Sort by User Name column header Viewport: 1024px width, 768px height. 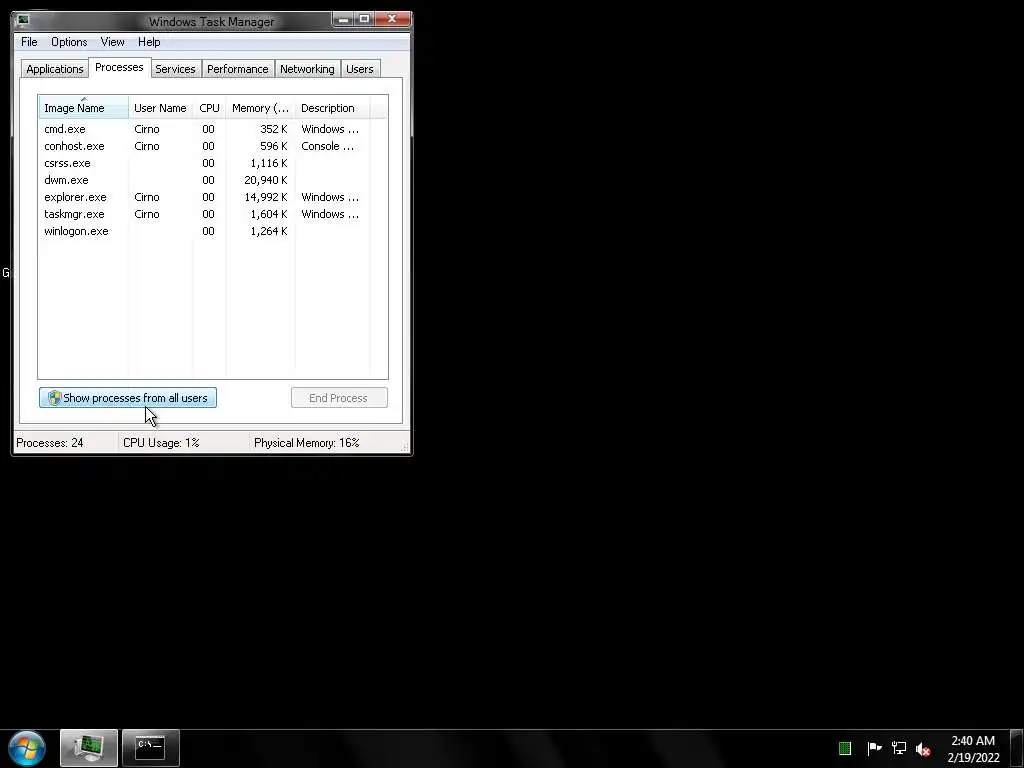tap(160, 108)
